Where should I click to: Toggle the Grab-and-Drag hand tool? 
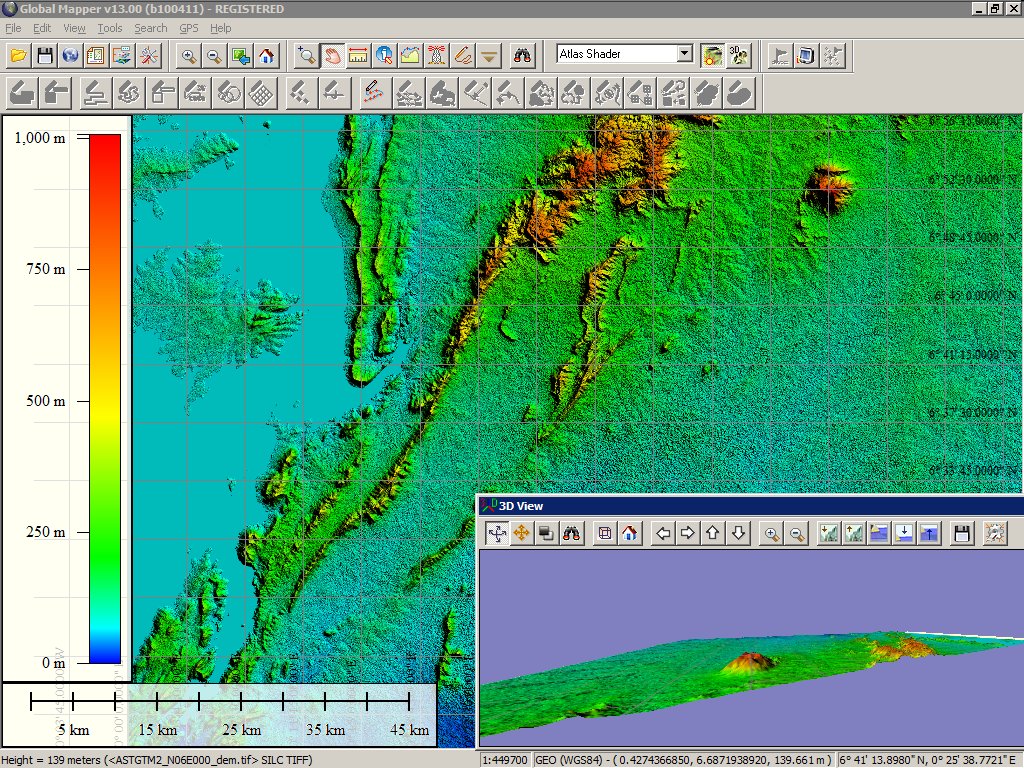[x=333, y=55]
